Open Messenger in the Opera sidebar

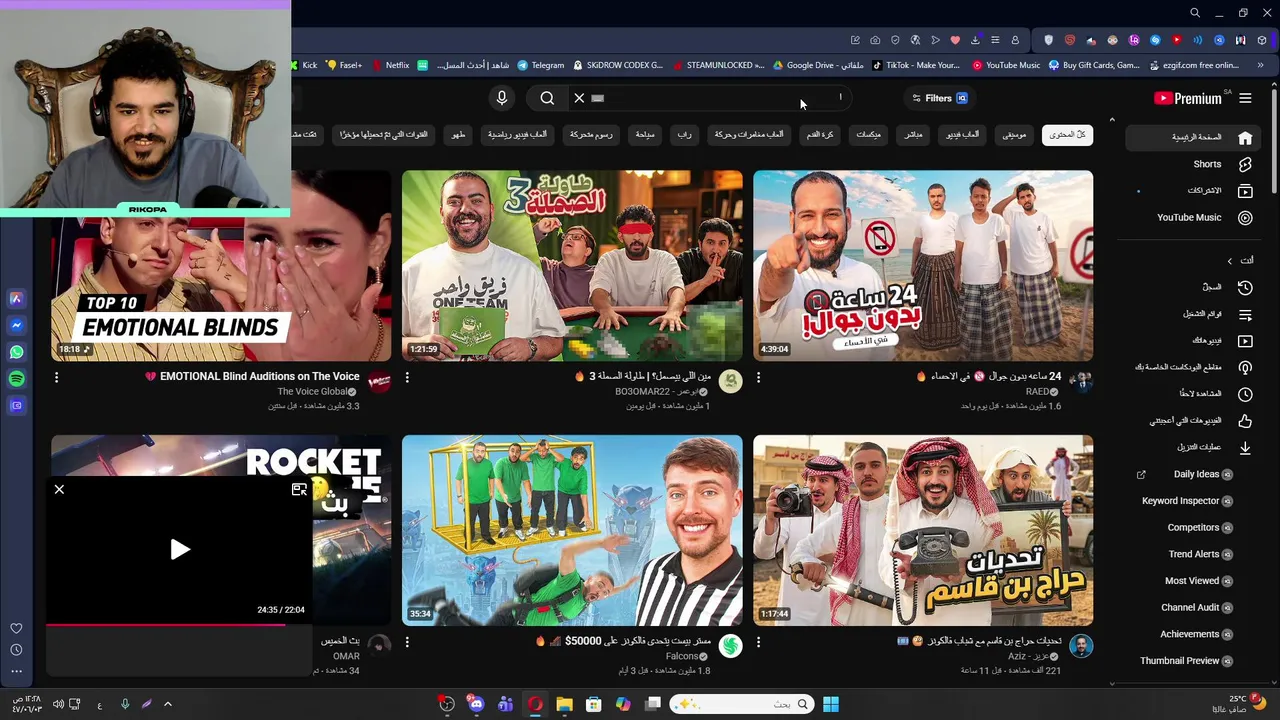pos(16,325)
